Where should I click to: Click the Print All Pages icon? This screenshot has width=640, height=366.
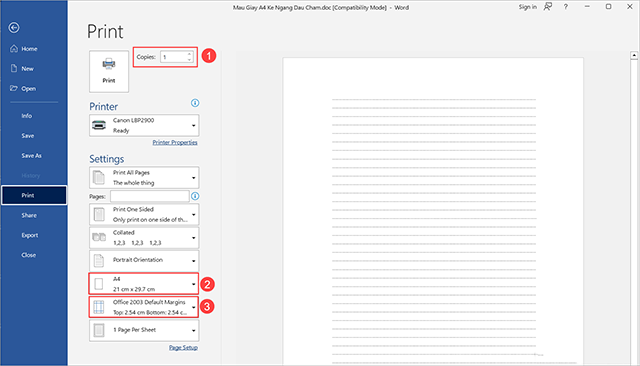[x=99, y=177]
